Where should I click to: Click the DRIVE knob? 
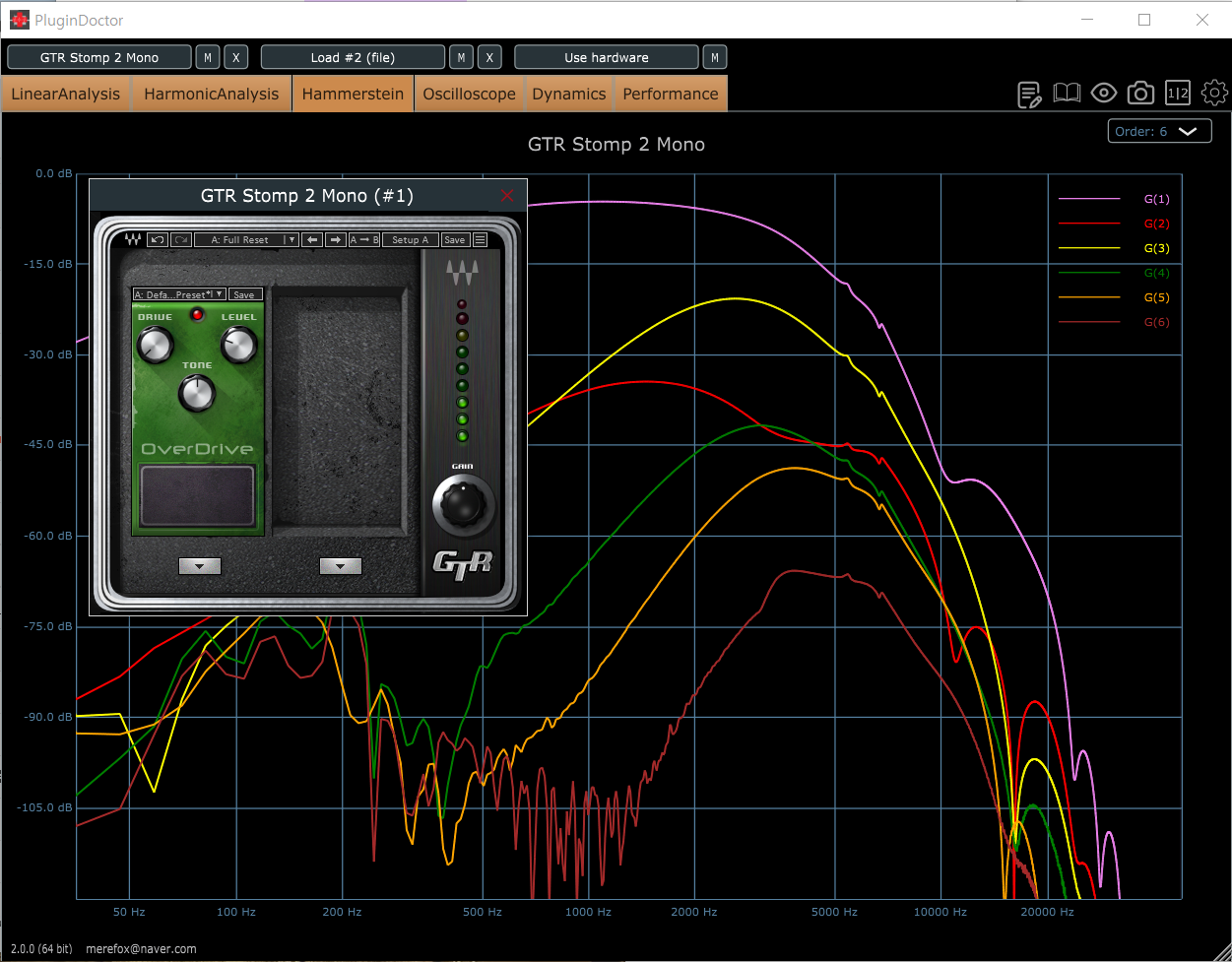pos(155,345)
